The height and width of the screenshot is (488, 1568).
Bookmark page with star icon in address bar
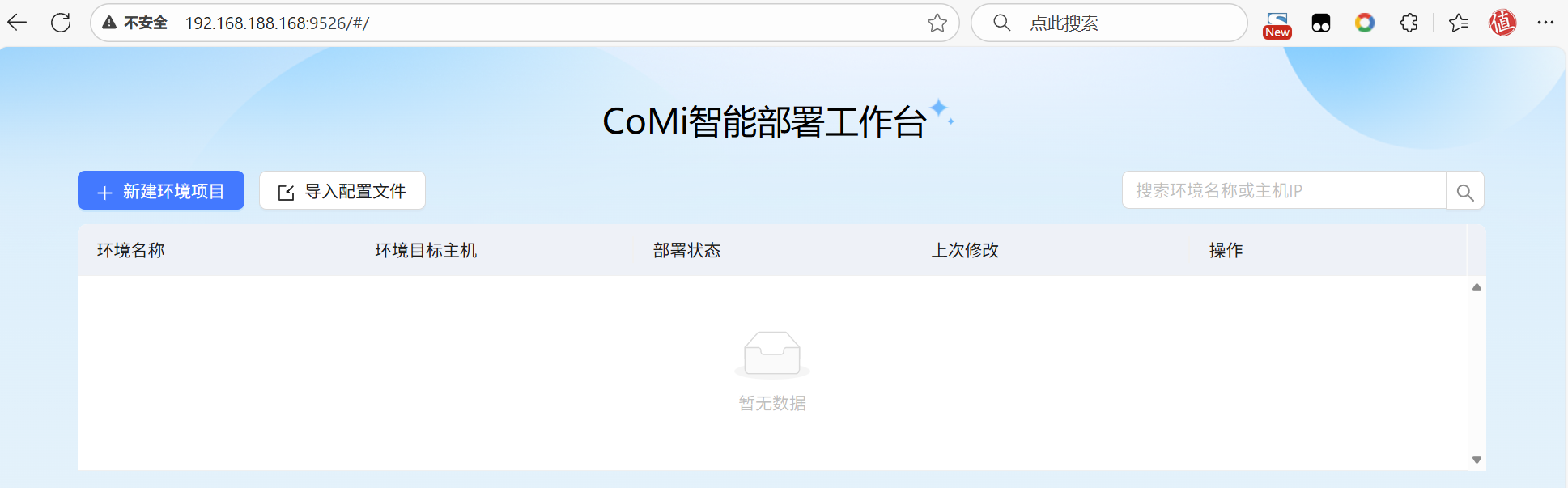pos(937,23)
